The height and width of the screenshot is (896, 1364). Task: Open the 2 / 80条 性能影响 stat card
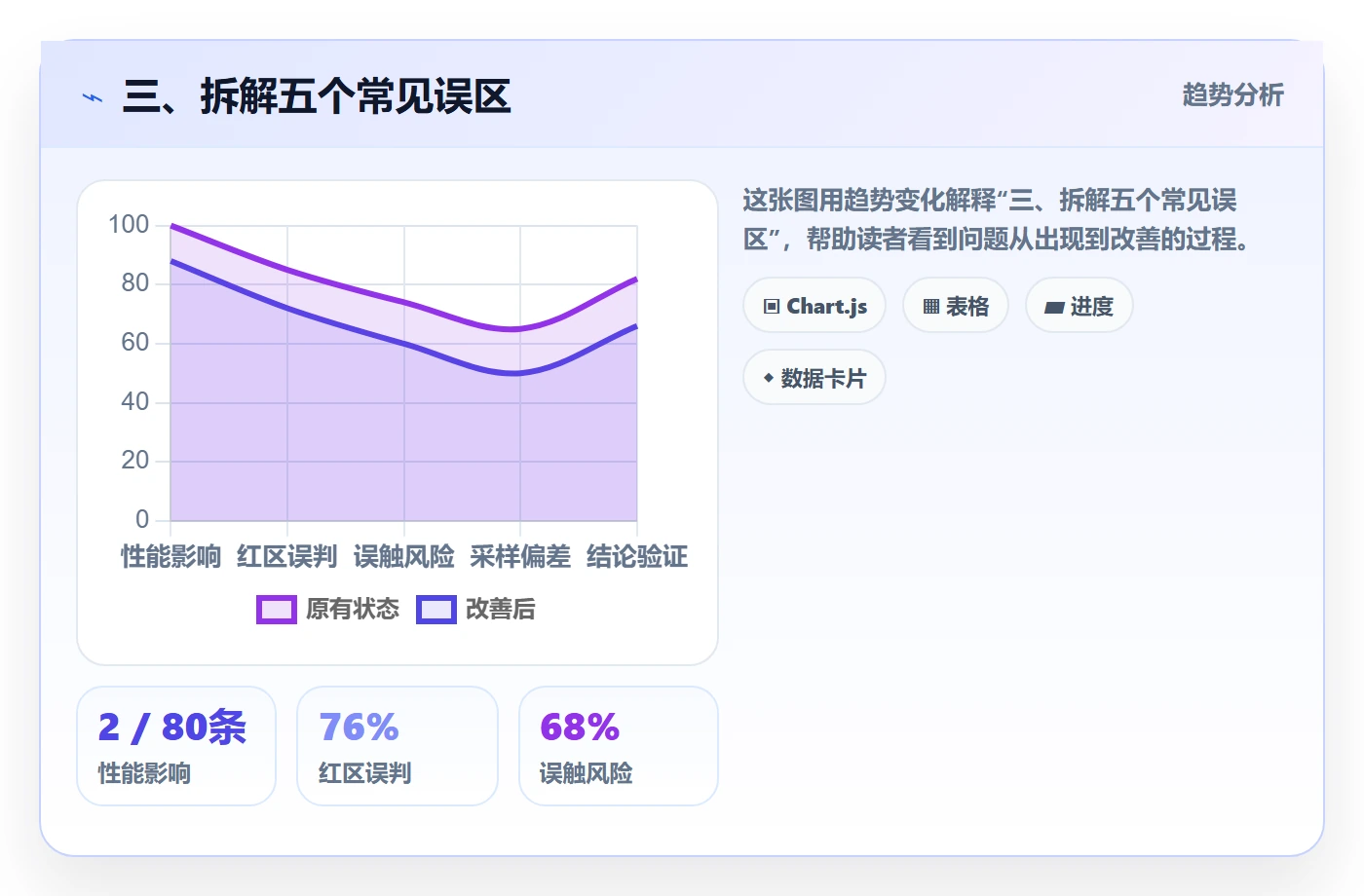[x=176, y=746]
